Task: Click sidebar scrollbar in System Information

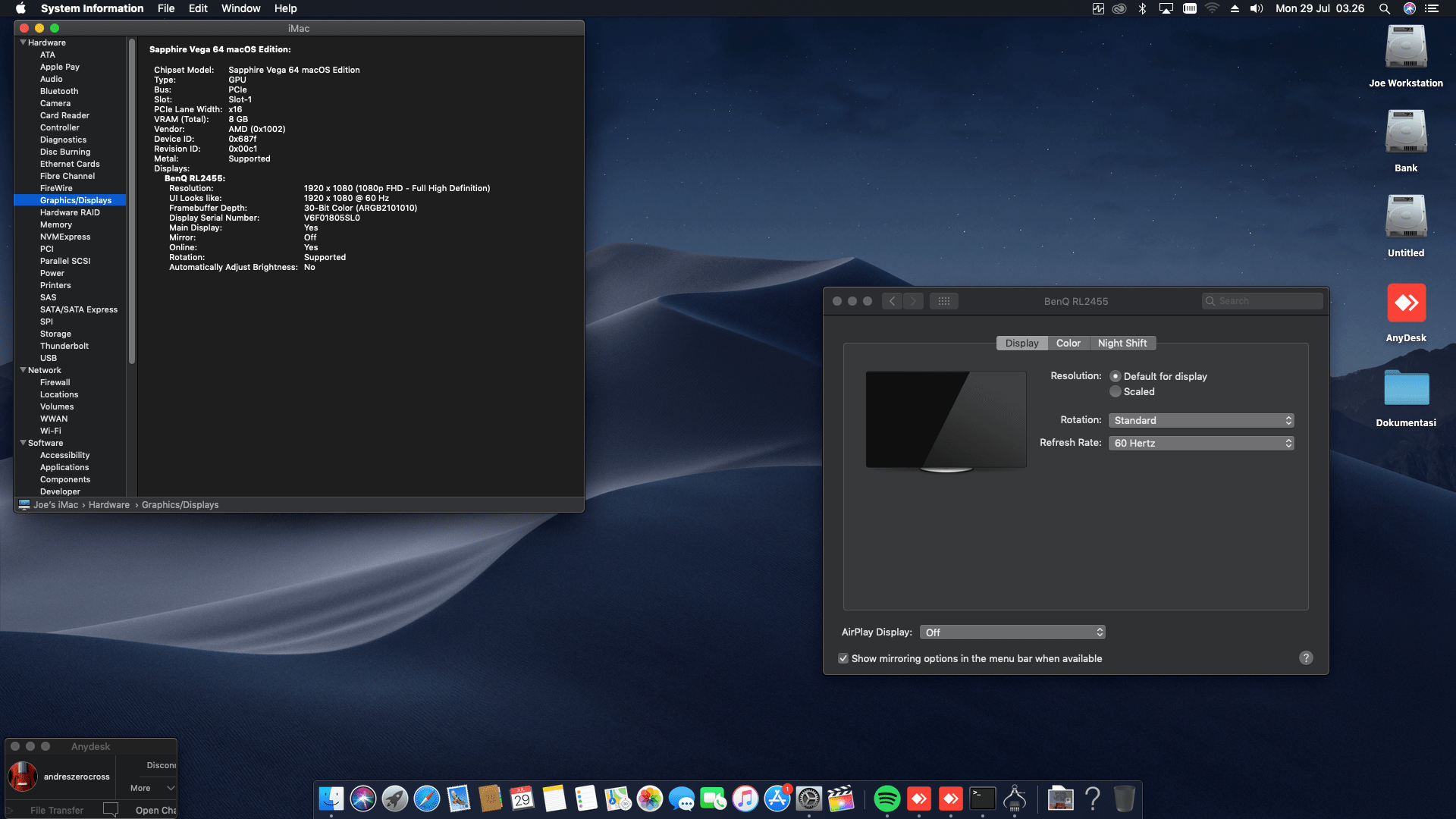Action: click(132, 202)
